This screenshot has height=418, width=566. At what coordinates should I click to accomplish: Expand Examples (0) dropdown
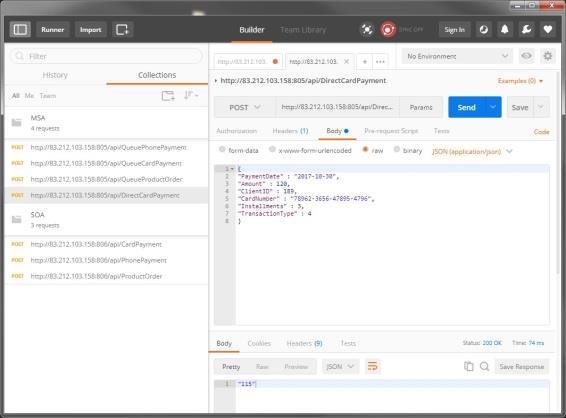click(520, 81)
